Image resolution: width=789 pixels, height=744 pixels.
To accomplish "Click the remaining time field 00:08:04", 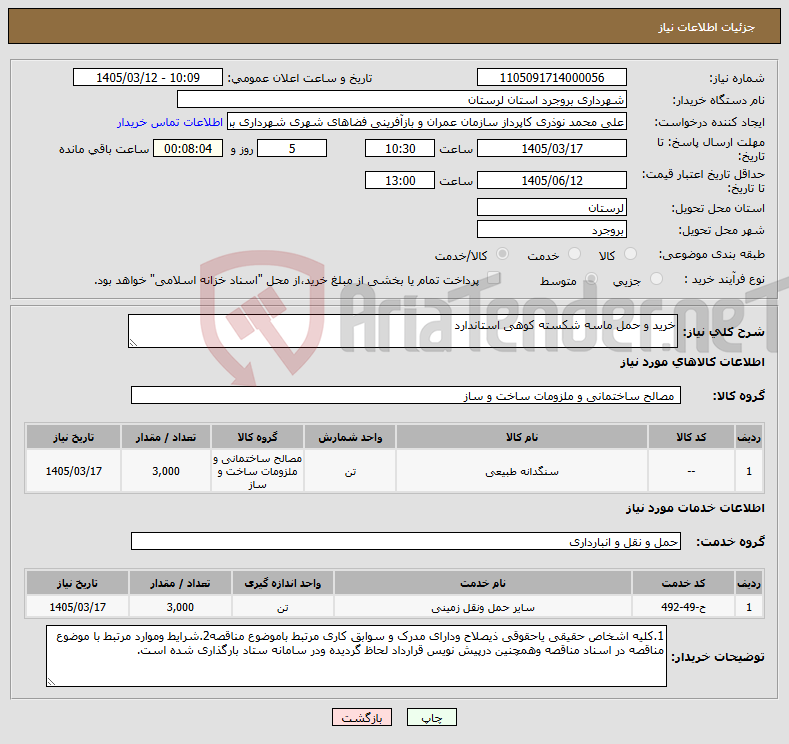I will tap(188, 148).
